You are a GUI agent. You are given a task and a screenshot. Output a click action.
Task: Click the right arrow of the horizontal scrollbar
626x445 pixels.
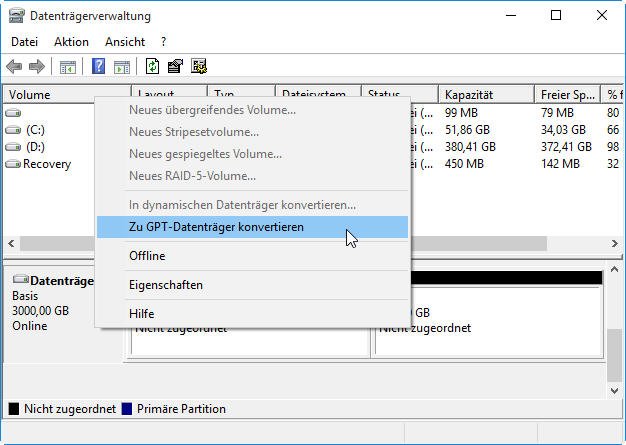point(614,243)
